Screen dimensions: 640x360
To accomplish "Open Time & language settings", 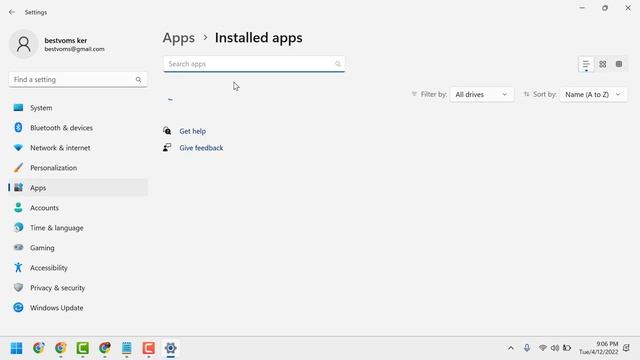I will click(78, 228).
